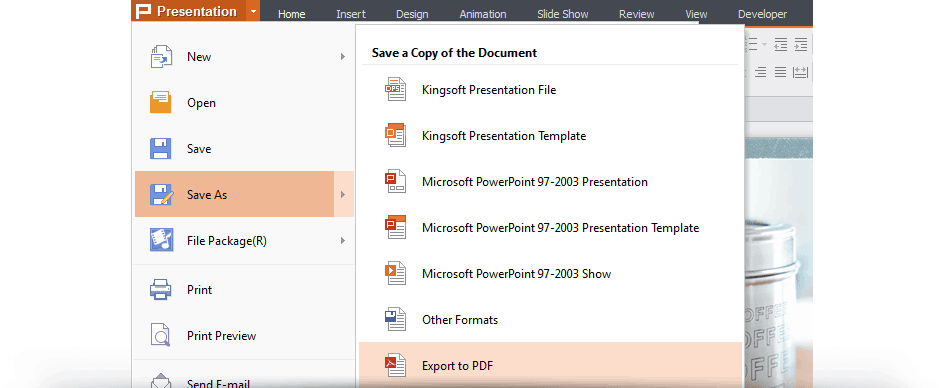The height and width of the screenshot is (388, 942).
Task: Click the distributed alignment toolbar icon
Action: click(800, 72)
